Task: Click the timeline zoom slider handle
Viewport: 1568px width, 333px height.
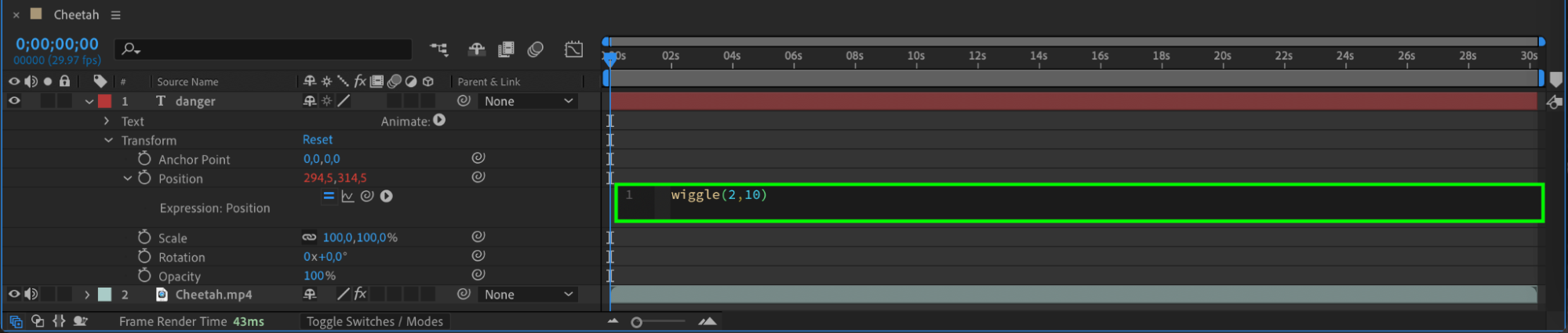Action: (636, 322)
